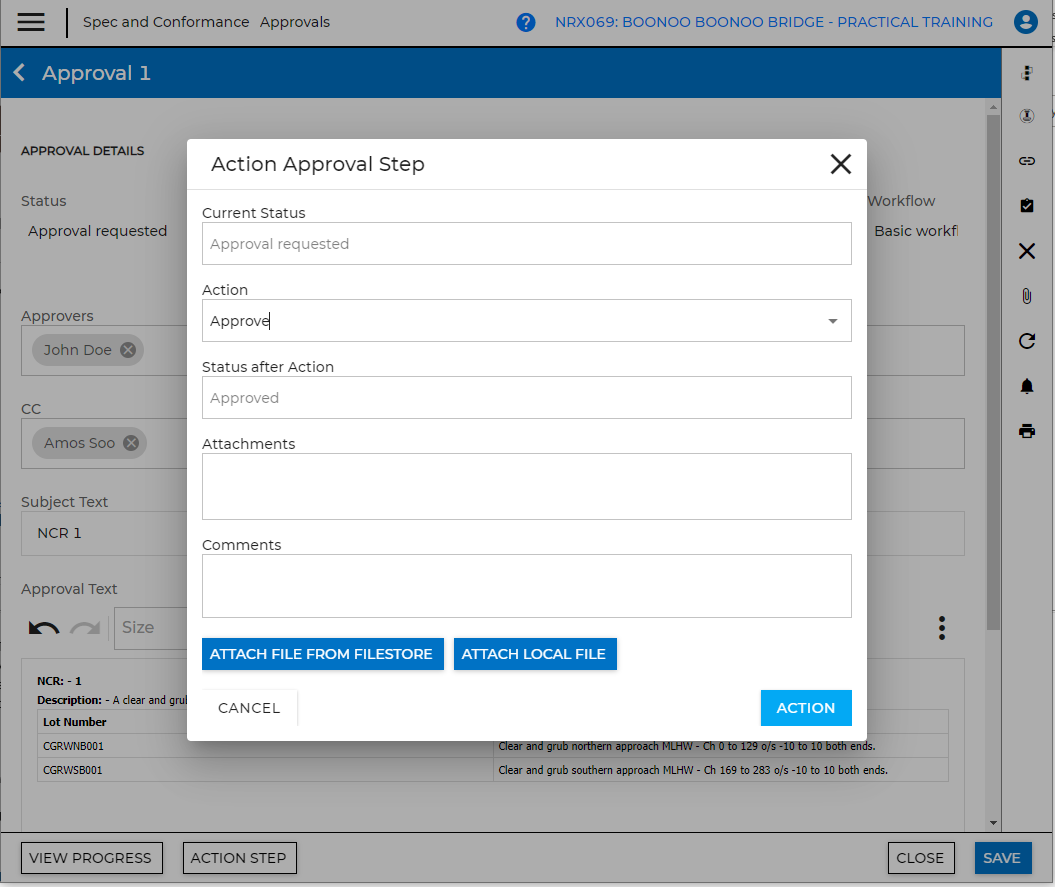This screenshot has width=1055, height=887.
Task: Click into the Comments text box
Action: (526, 586)
